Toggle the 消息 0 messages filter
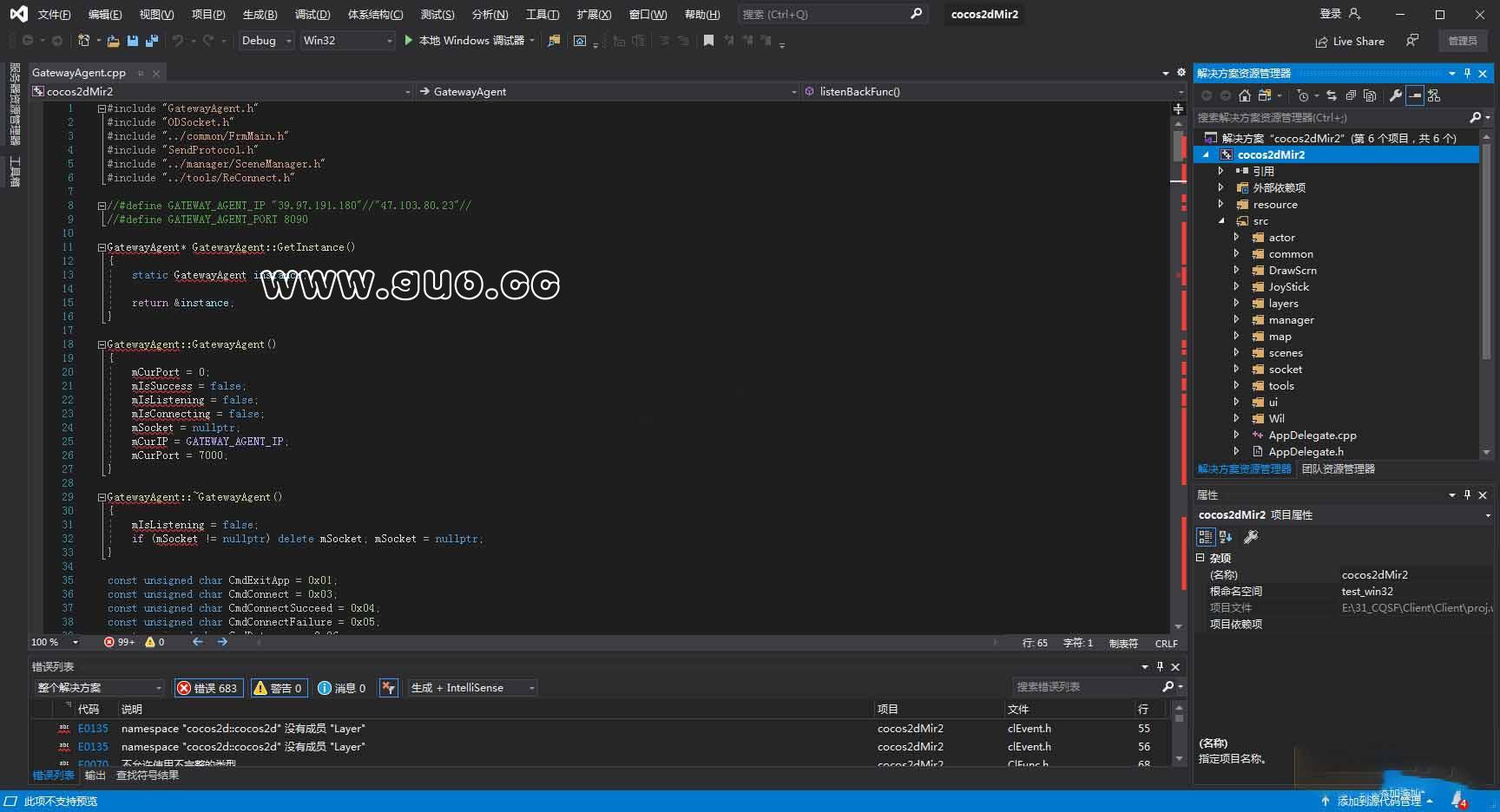The width and height of the screenshot is (1500, 812). [x=342, y=688]
